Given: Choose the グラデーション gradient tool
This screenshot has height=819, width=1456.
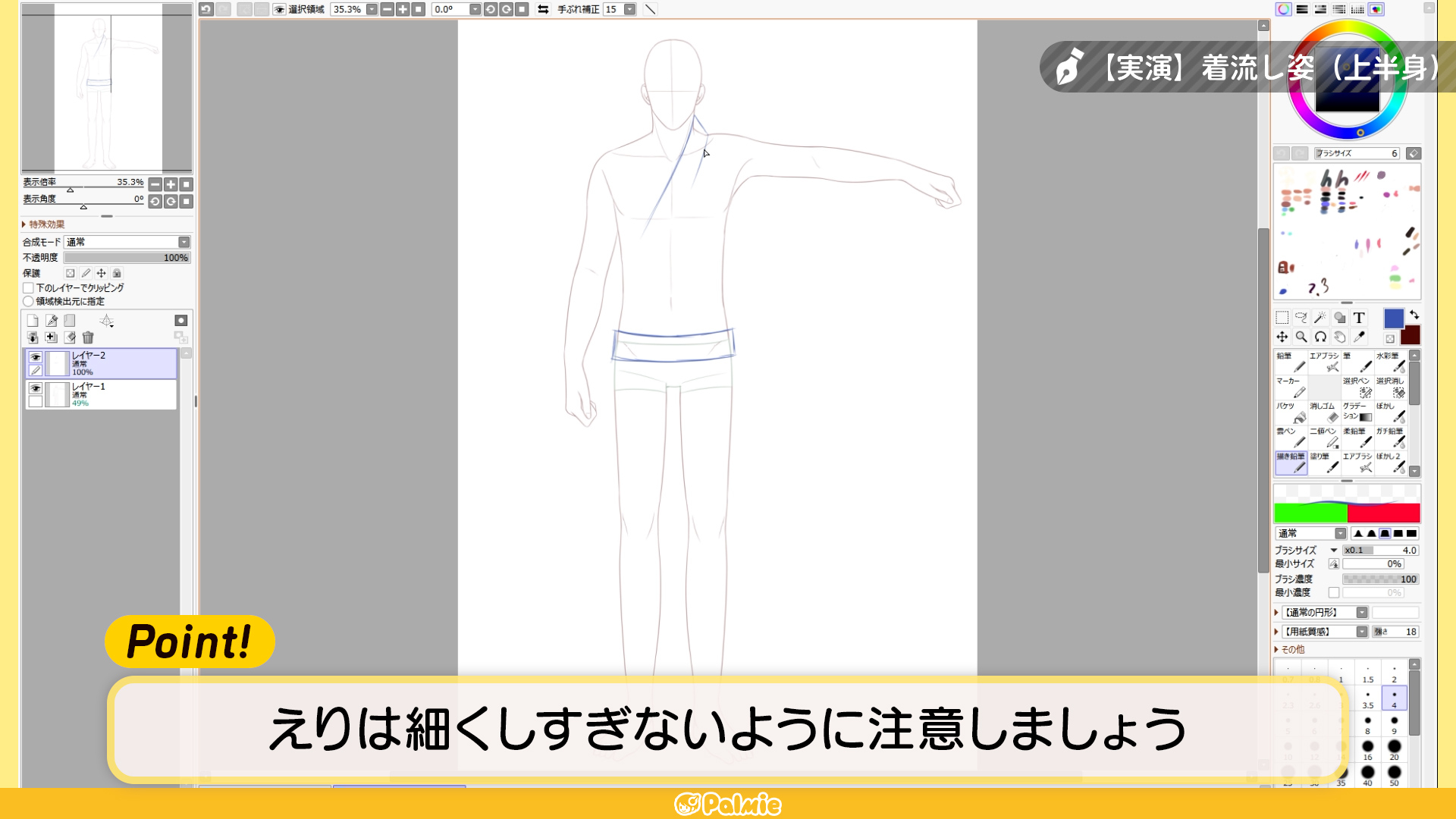Looking at the screenshot, I should click(x=1358, y=412).
